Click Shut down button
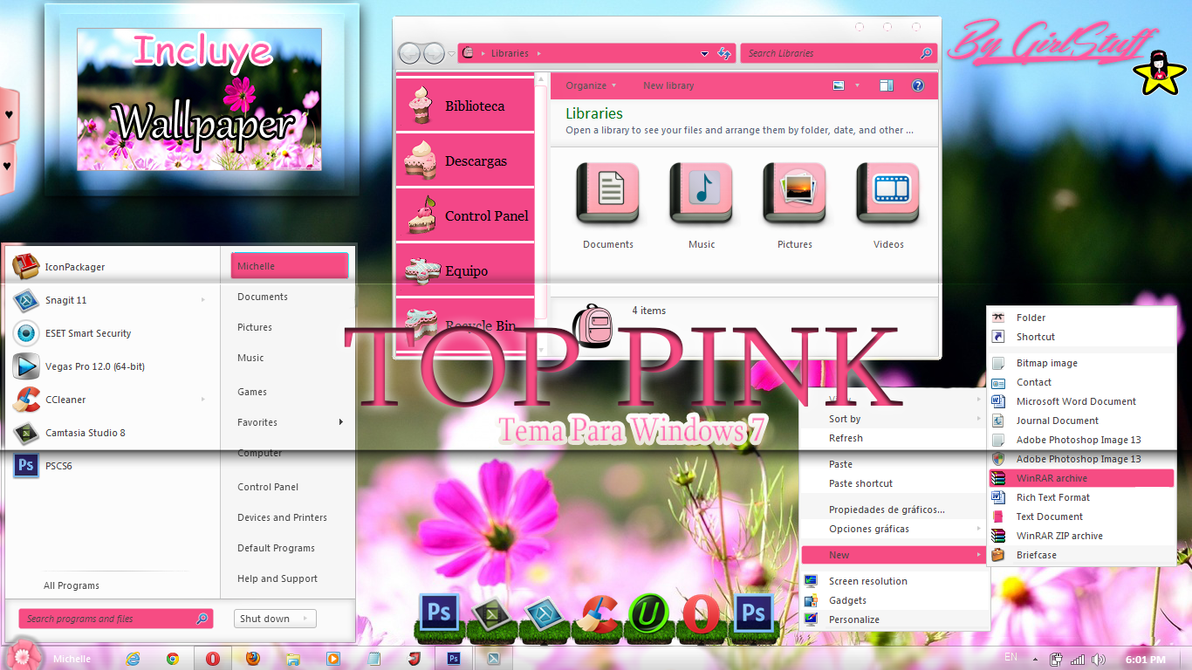Screen dimensions: 1192x670 click(x=265, y=618)
